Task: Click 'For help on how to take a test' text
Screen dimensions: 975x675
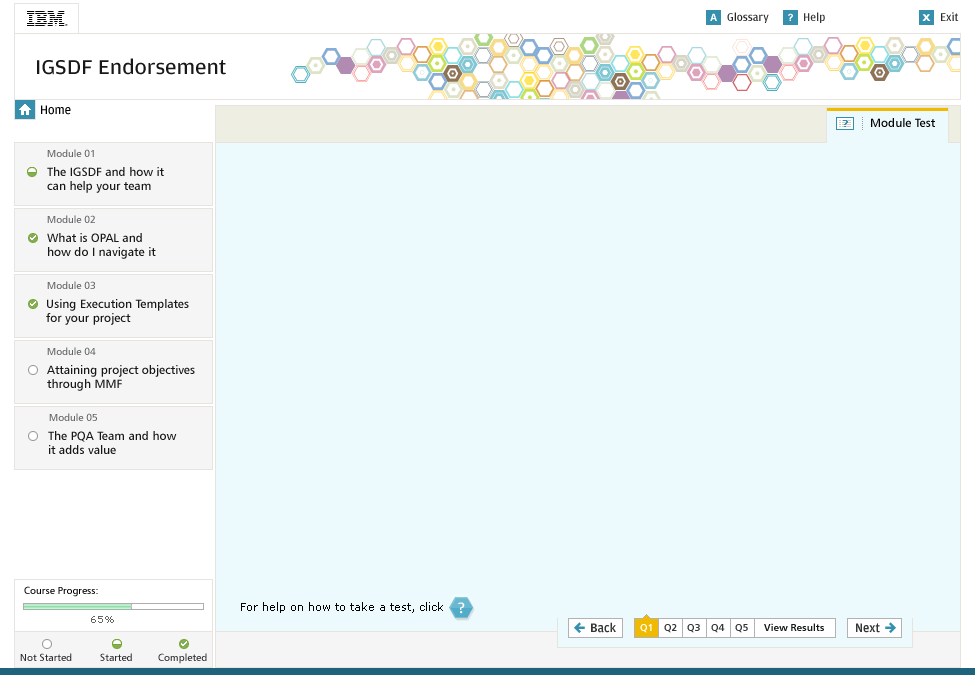Action: (341, 607)
